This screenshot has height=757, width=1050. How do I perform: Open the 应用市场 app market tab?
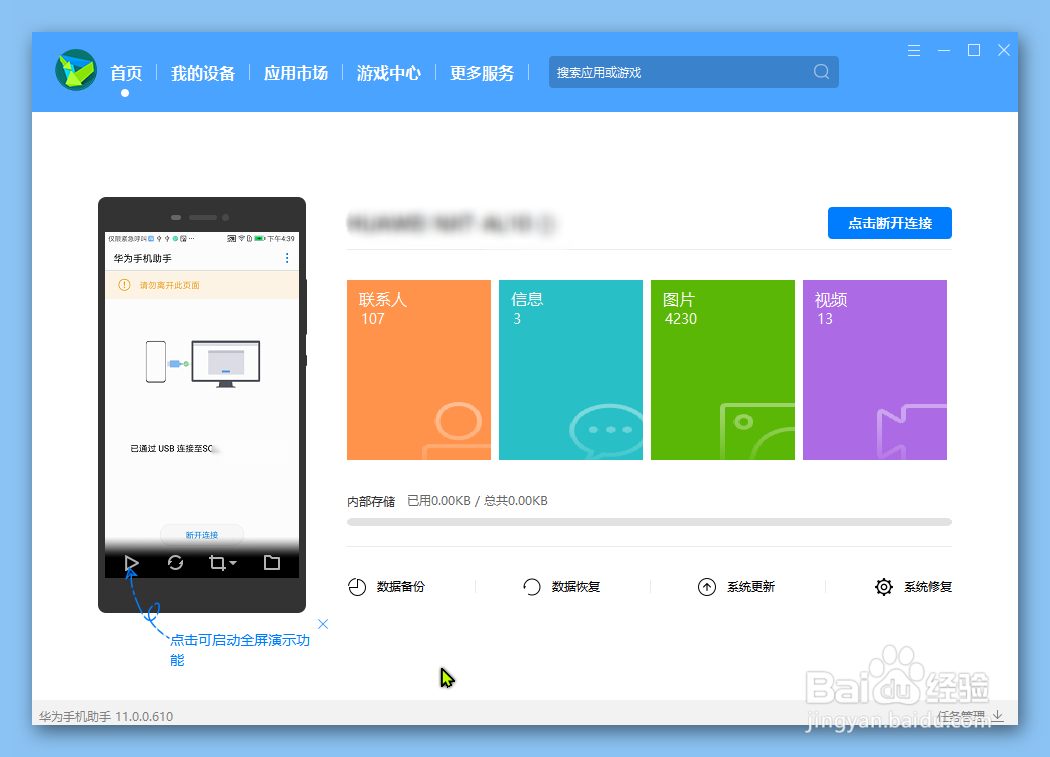(x=296, y=72)
